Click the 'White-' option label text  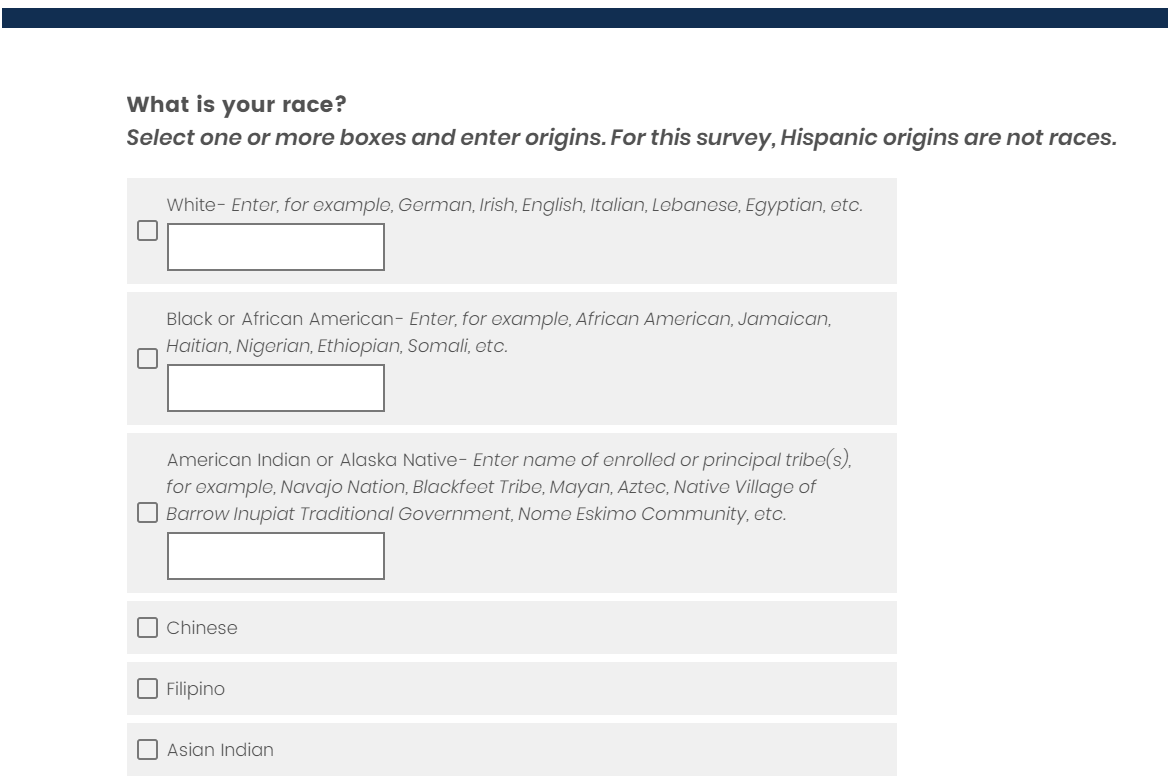point(198,205)
